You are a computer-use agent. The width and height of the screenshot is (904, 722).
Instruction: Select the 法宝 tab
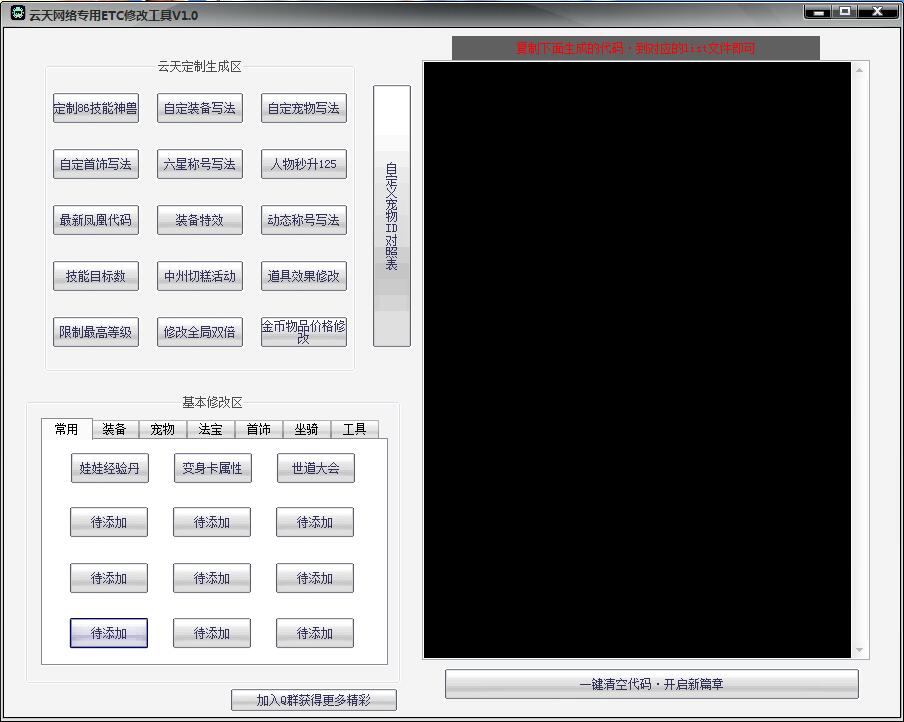(x=210, y=429)
